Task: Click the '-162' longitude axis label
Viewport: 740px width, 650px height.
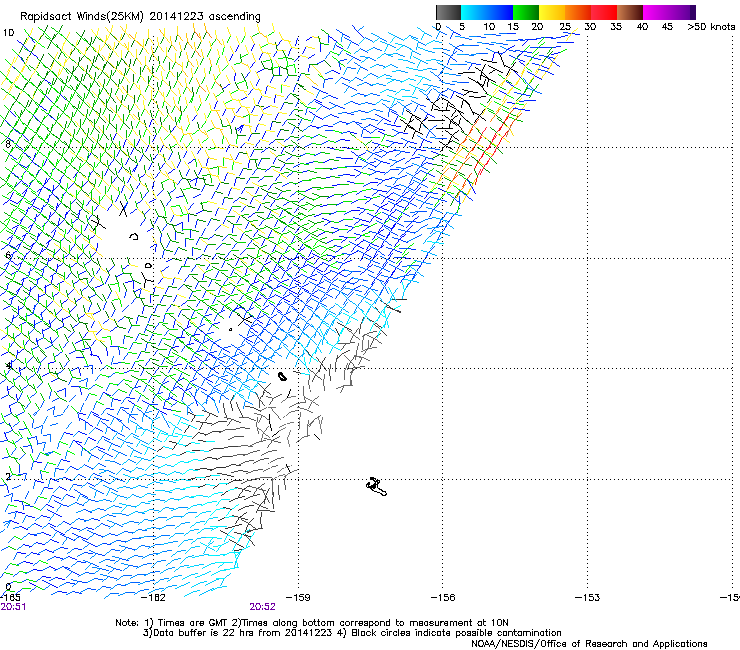Action: tap(154, 598)
